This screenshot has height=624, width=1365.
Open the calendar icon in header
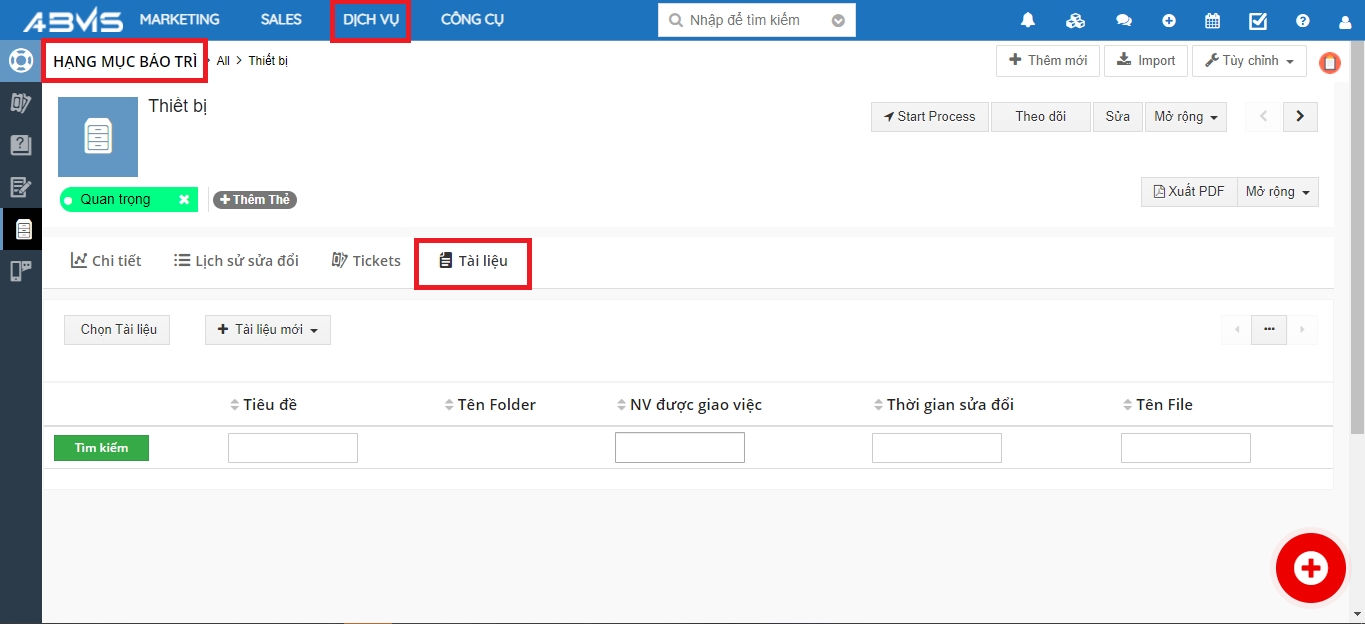[x=1212, y=20]
